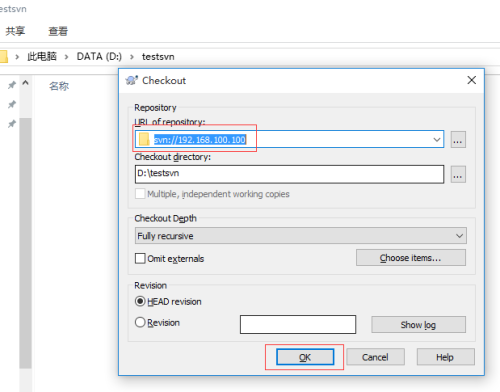
Task: Toggle Multiple, independent working copies checkbox
Action: pyautogui.click(x=140, y=194)
